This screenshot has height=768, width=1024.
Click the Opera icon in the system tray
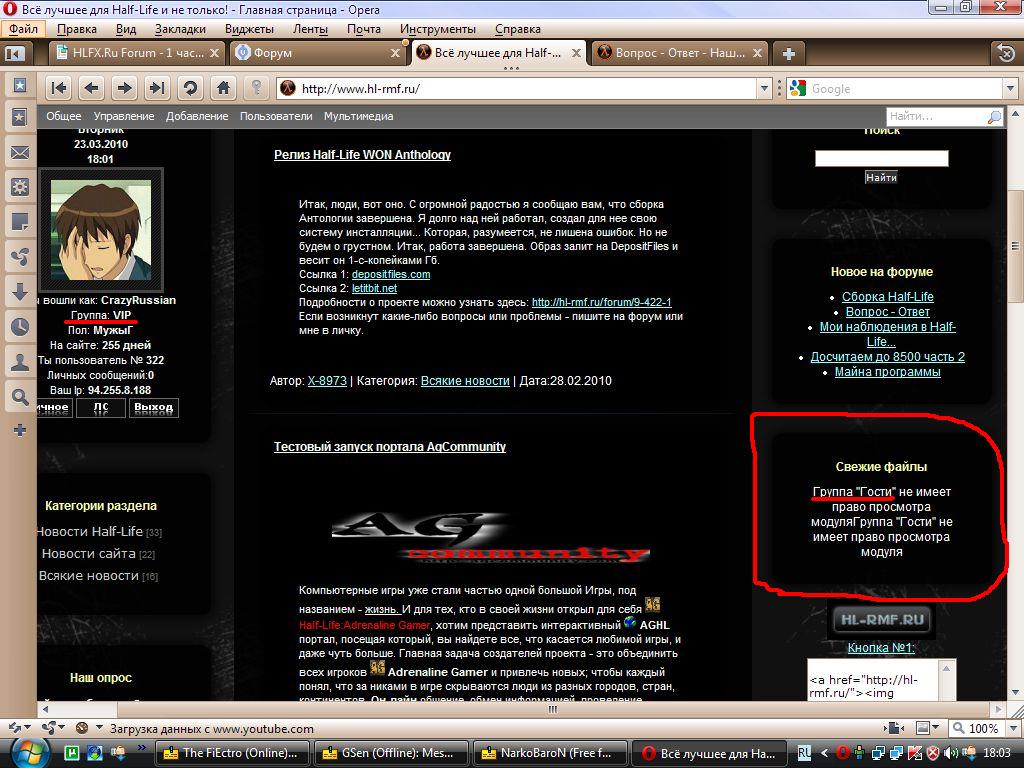pyautogui.click(x=843, y=753)
